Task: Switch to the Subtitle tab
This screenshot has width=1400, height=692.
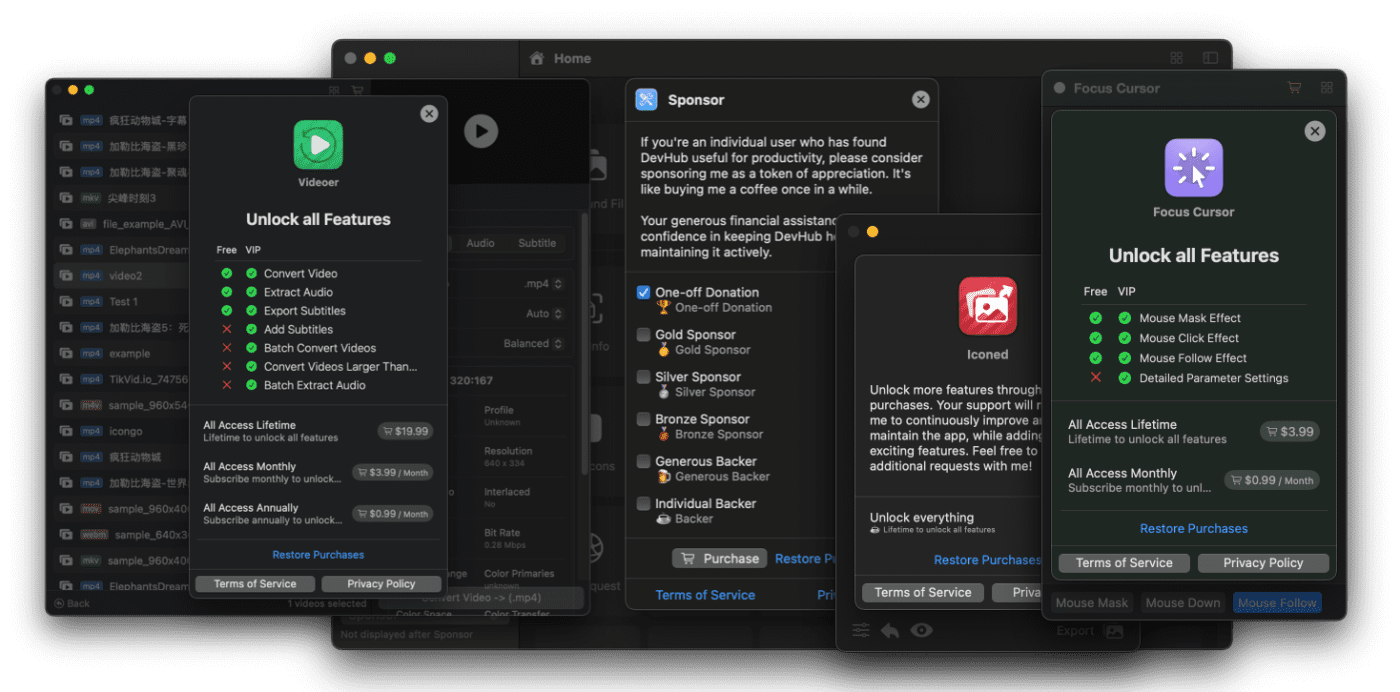Action: pos(537,243)
